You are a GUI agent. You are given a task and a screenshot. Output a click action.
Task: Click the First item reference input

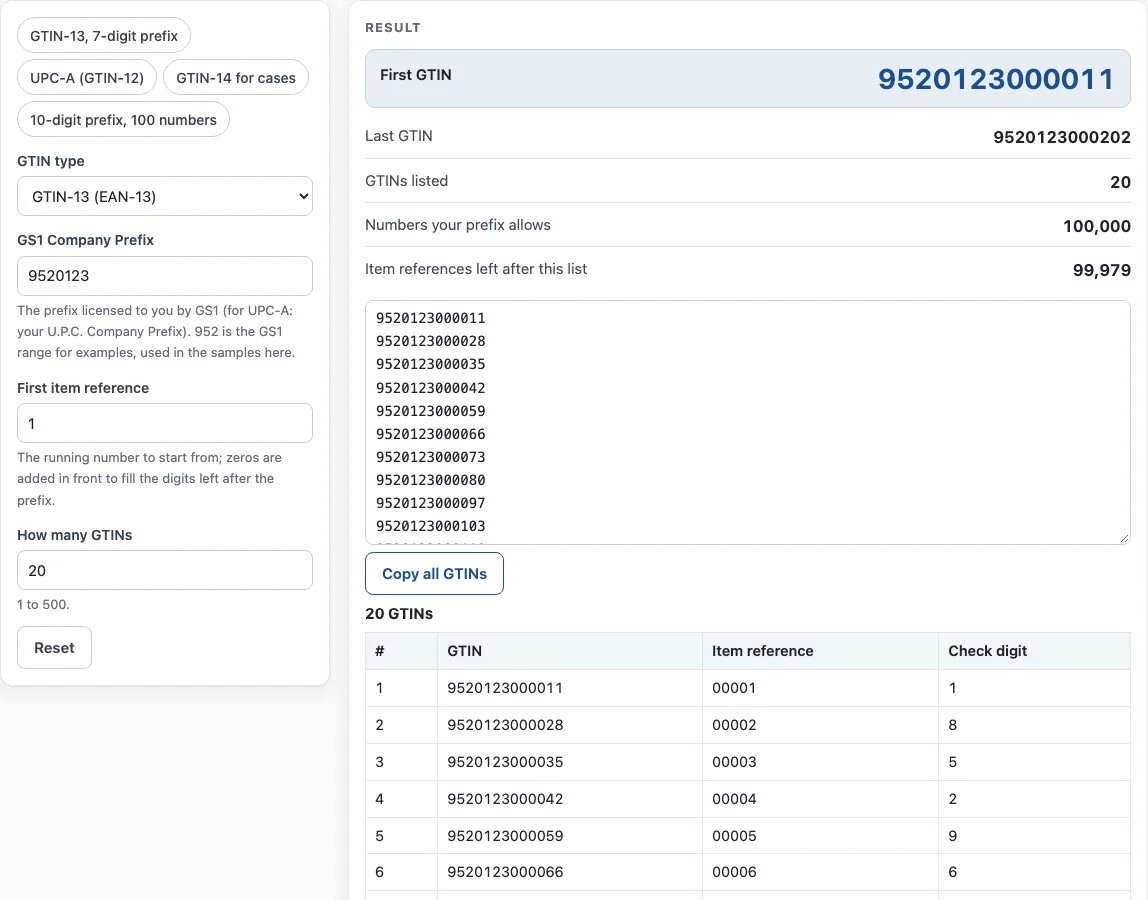(x=165, y=423)
